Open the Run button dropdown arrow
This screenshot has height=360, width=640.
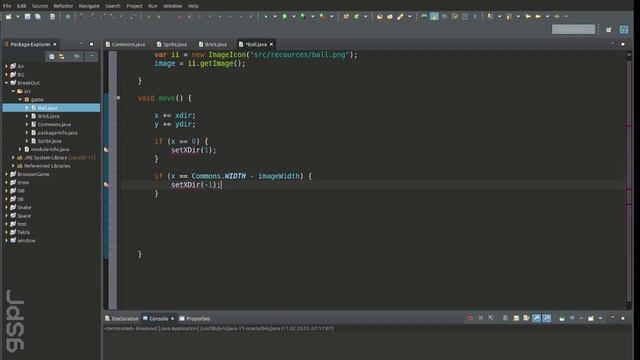293,17
